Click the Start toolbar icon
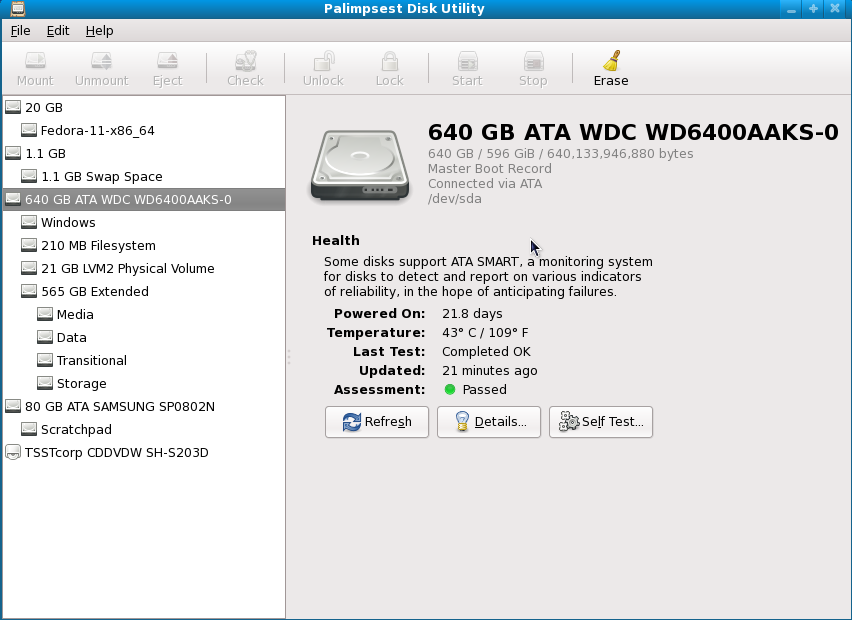This screenshot has width=852, height=620. [467, 61]
